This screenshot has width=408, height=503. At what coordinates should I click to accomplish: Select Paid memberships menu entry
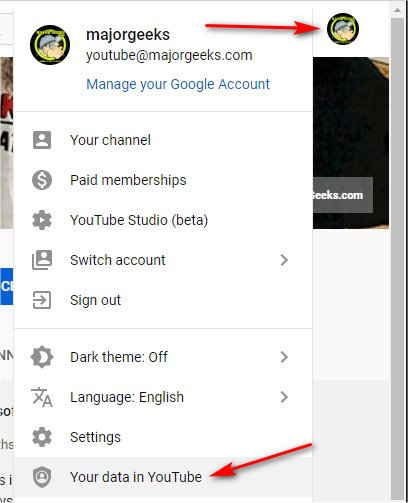pos(163,180)
